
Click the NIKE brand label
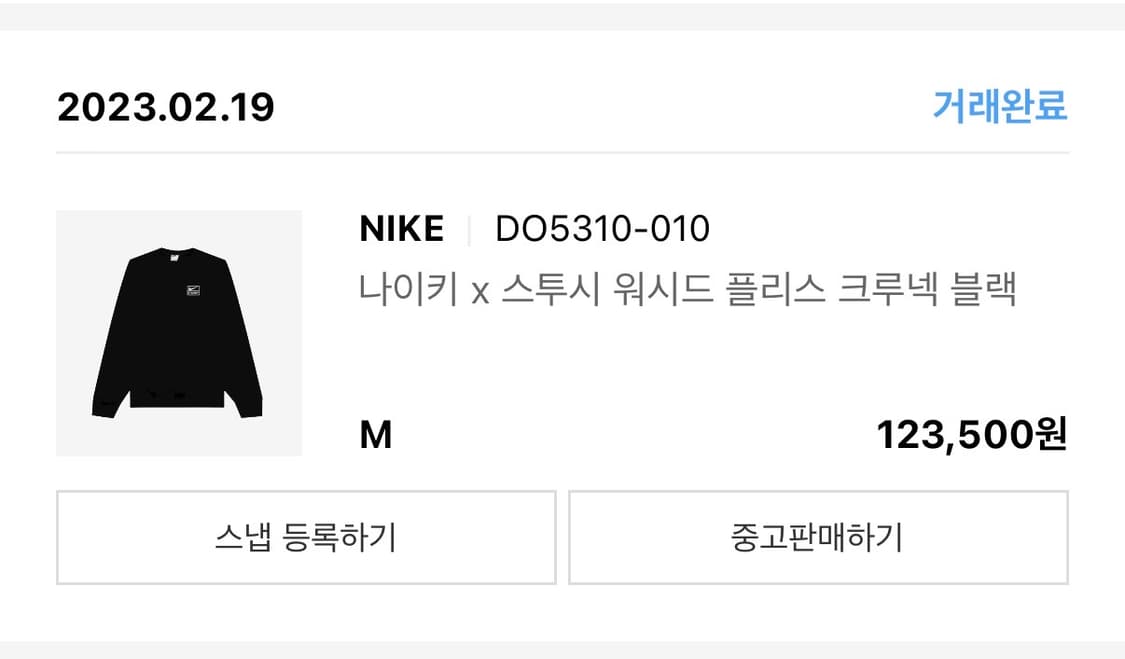pos(401,228)
